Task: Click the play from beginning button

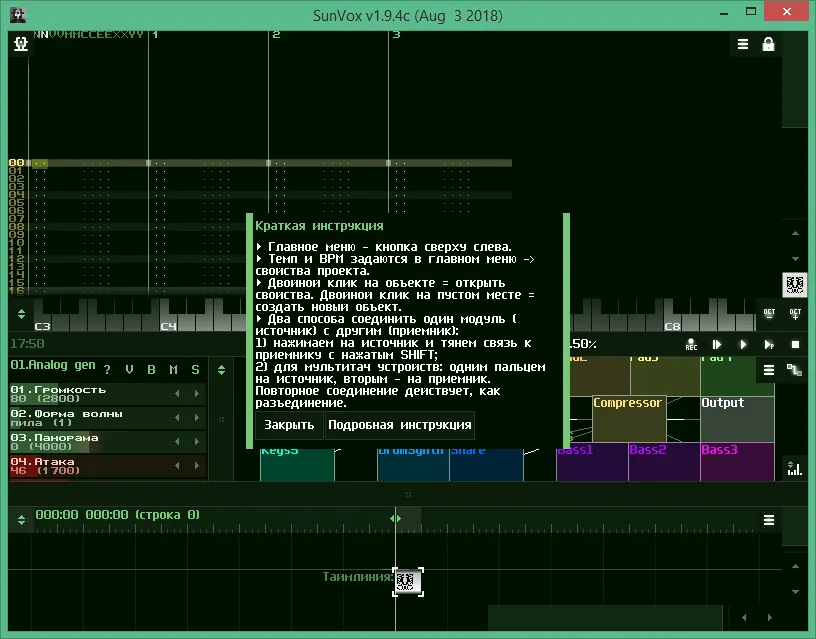Action: (717, 344)
